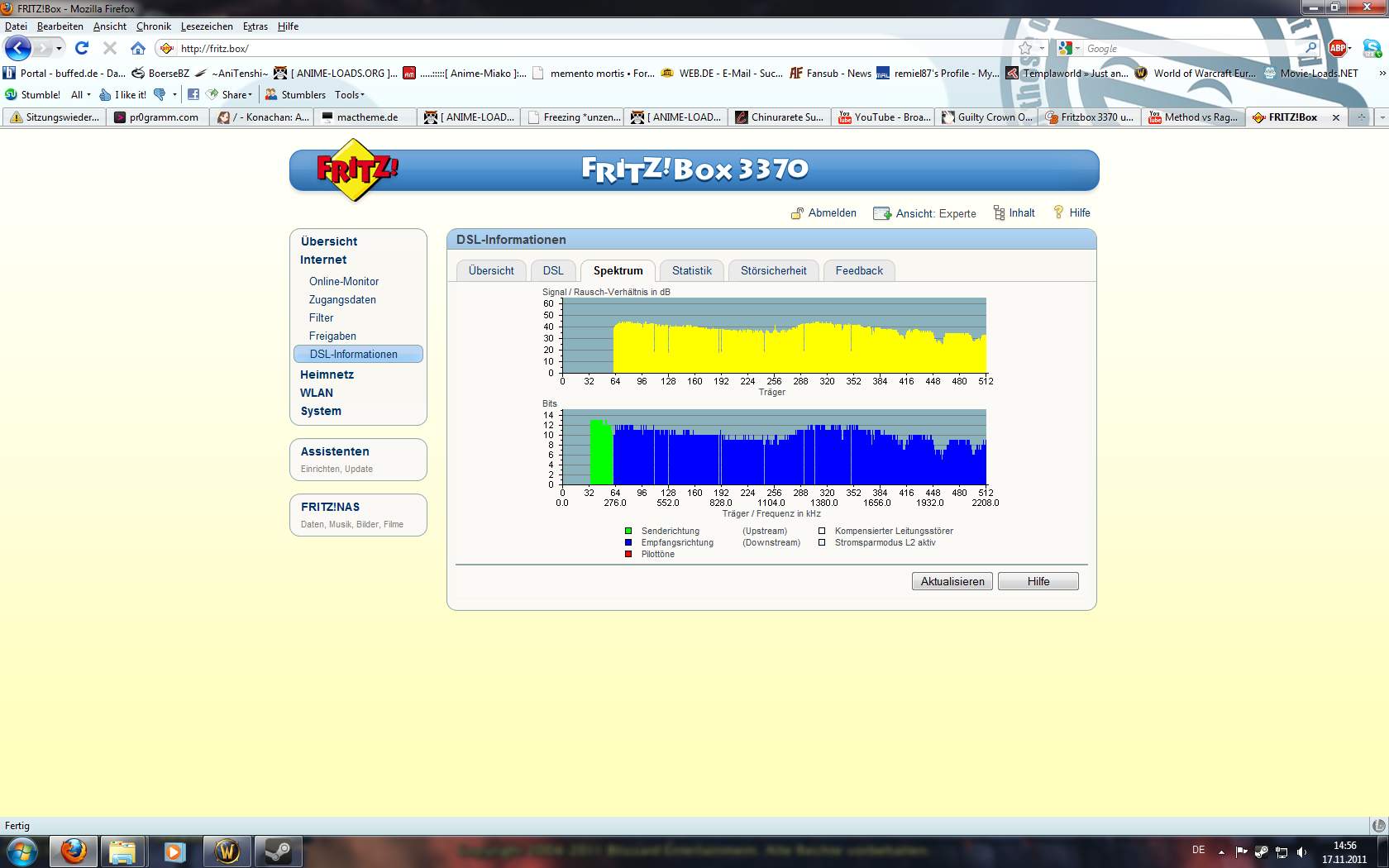Viewport: 1389px width, 868px height.
Task: Reload the page with the refresh icon
Action: tap(81, 48)
